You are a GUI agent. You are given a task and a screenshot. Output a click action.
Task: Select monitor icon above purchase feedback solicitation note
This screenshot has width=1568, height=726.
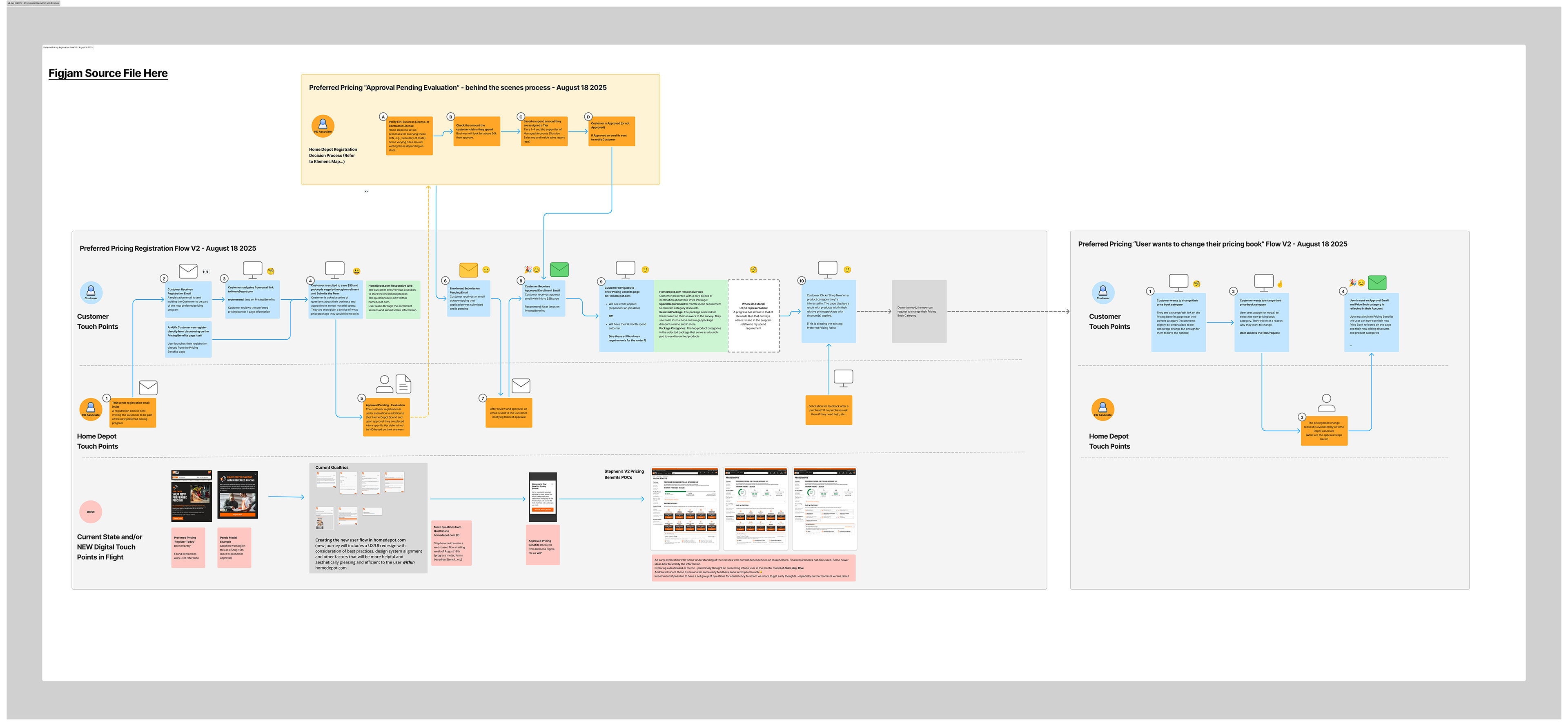843,378
